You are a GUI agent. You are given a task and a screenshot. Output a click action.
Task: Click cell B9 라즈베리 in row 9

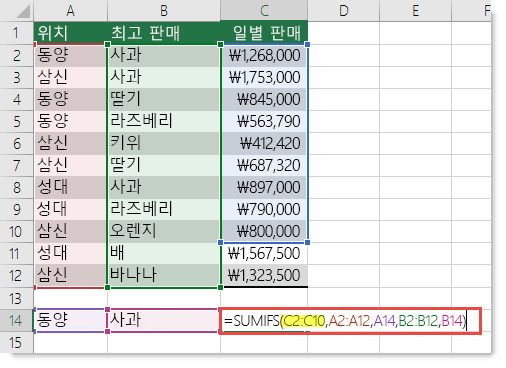164,209
